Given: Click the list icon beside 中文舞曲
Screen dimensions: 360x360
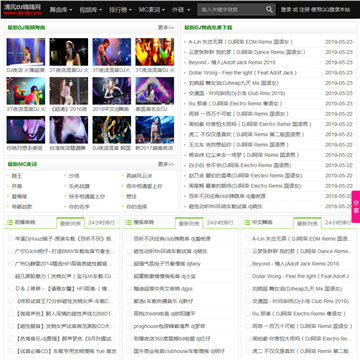Looking at the screenshot, I should (x=247, y=222).
